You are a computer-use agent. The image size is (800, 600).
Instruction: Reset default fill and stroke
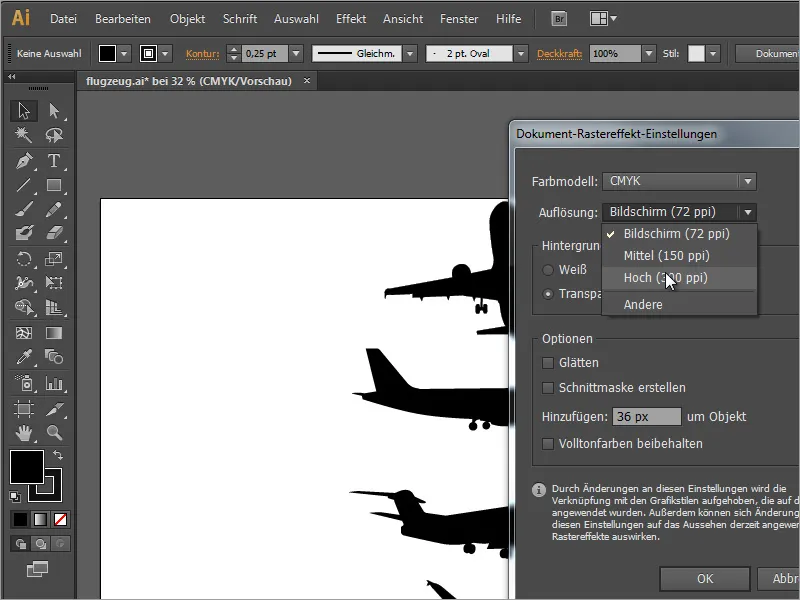click(x=15, y=496)
